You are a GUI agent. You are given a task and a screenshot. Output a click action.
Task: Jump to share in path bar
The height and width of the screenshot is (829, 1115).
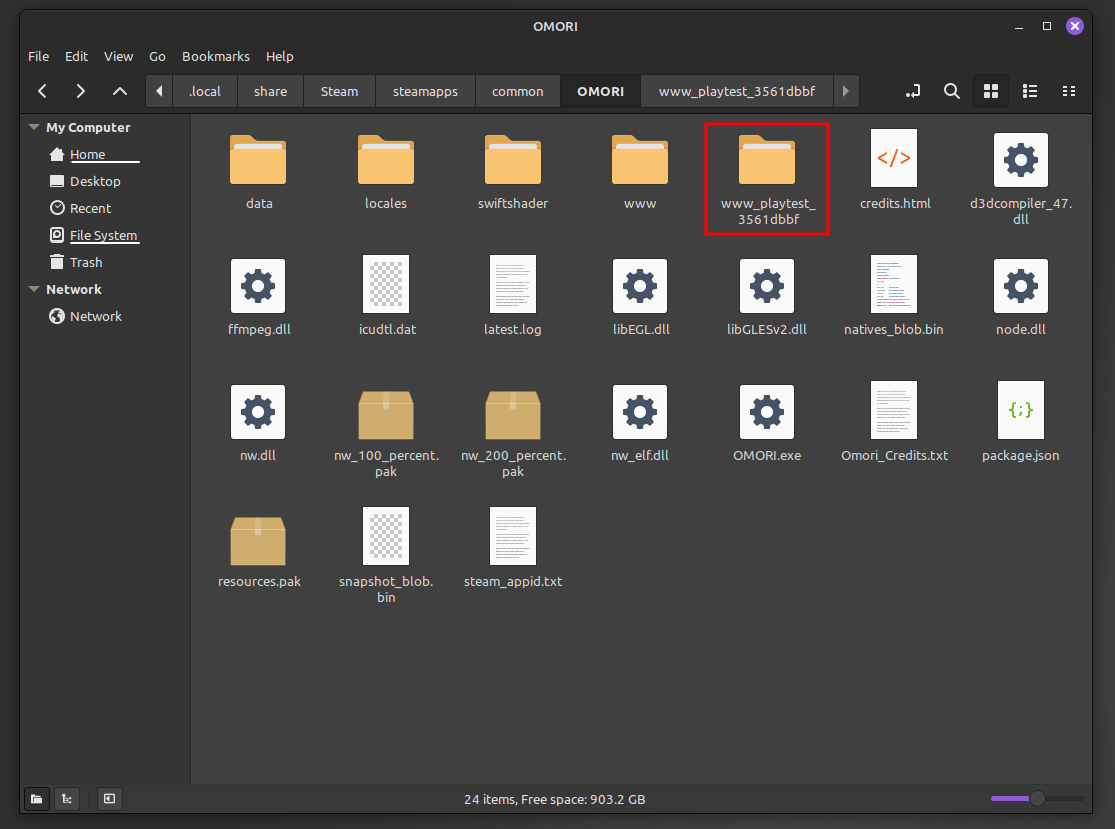(x=270, y=91)
